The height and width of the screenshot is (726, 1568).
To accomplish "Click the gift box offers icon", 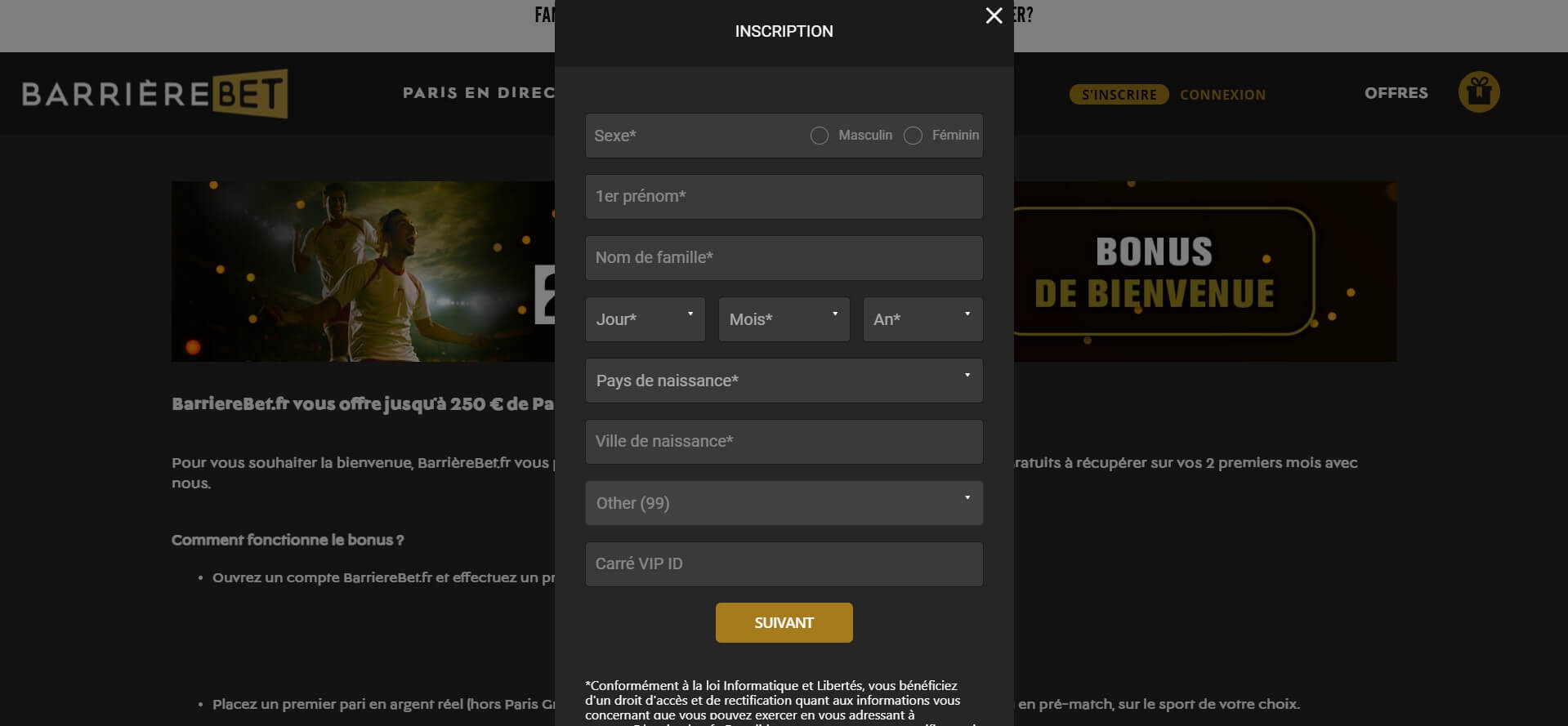I will click(1479, 92).
